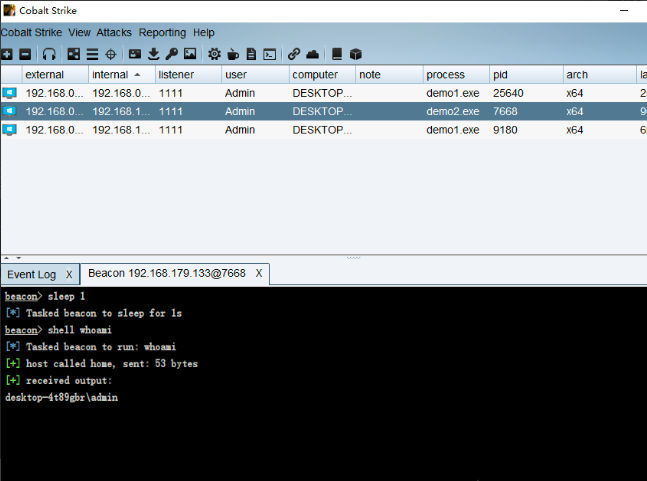Screen dimensions: 647x481
Task: Open the help book icon in the toolbar
Action: (337, 54)
